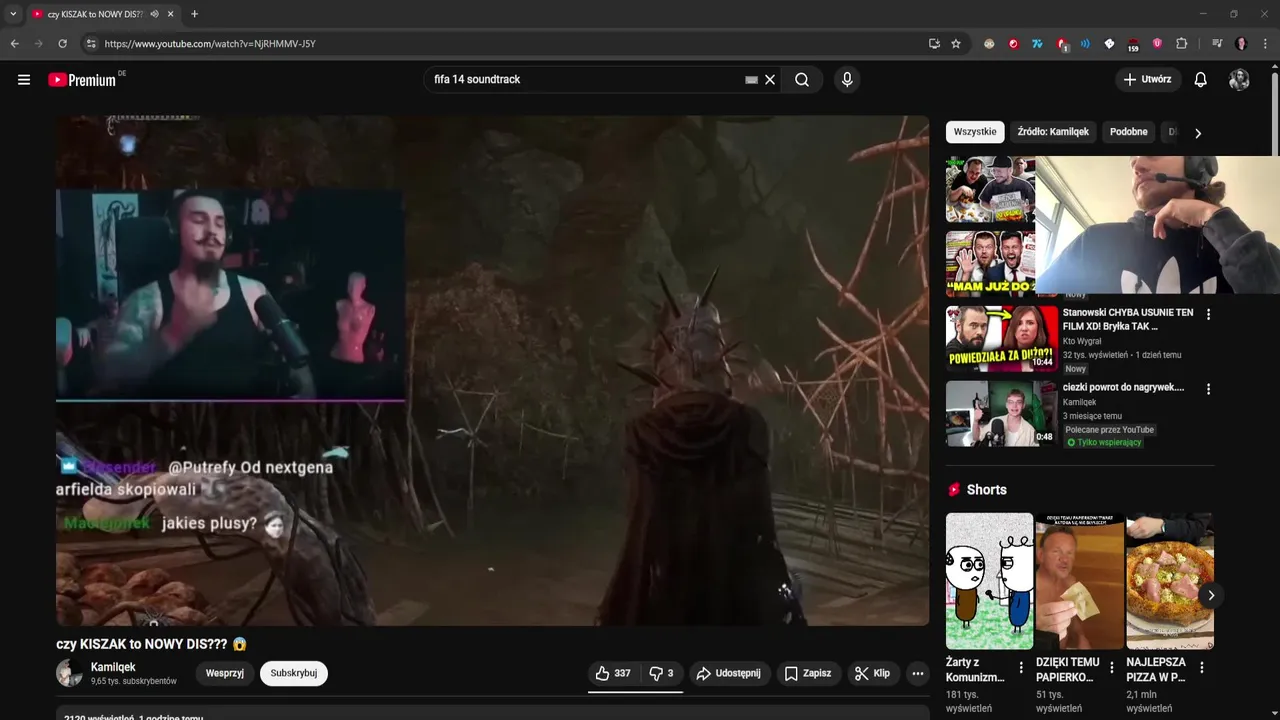The width and height of the screenshot is (1280, 720).
Task: Close the current YouTube tab
Action: tap(171, 14)
